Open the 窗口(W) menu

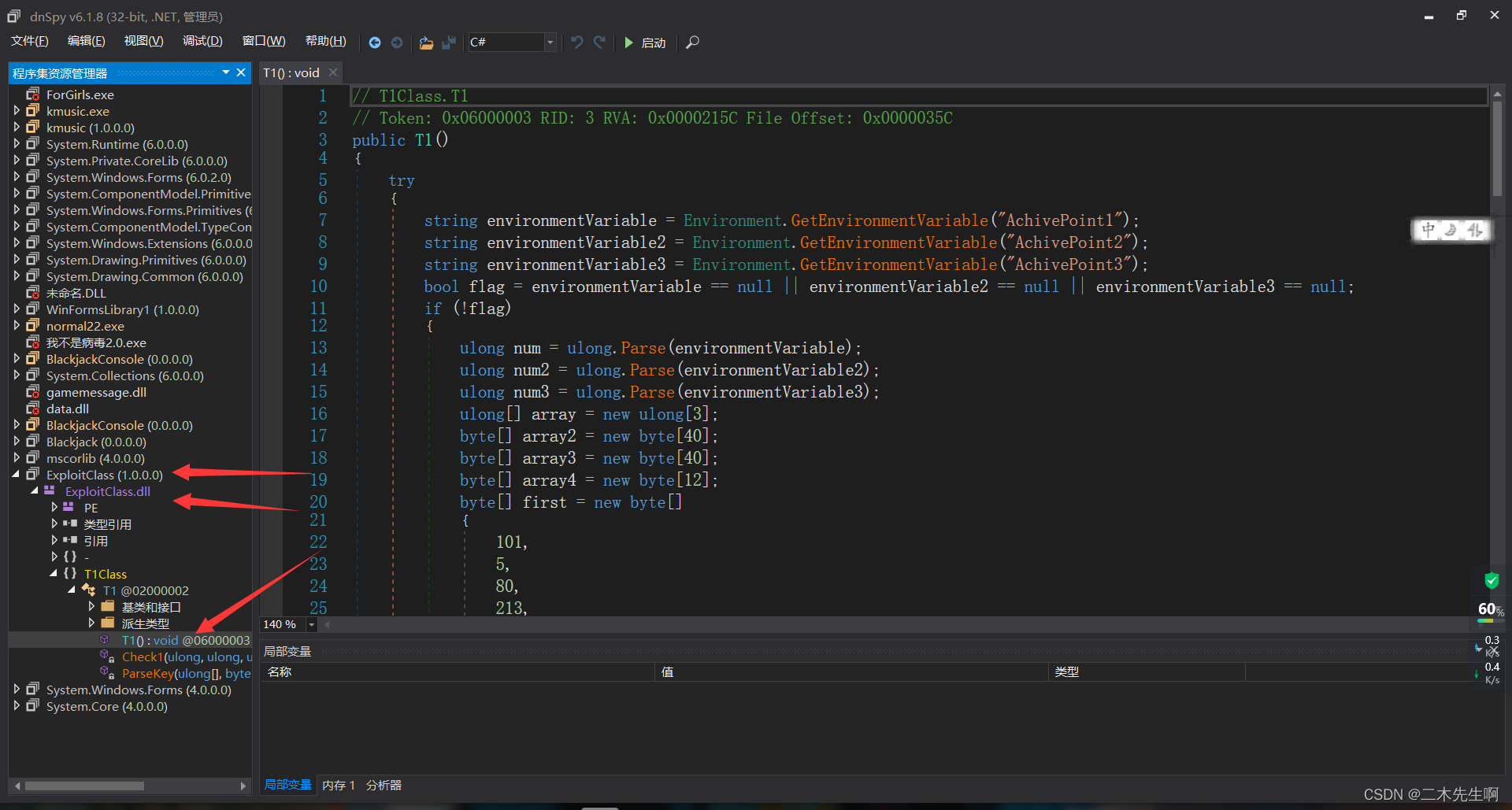pos(264,41)
